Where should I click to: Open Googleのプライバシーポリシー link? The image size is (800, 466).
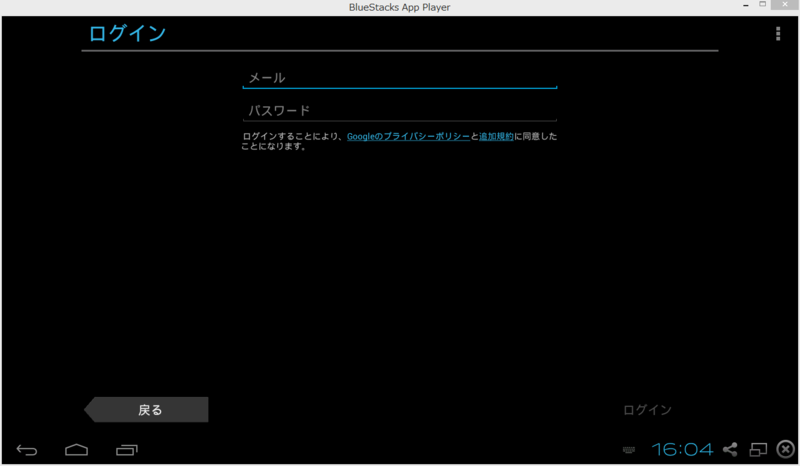click(408, 136)
